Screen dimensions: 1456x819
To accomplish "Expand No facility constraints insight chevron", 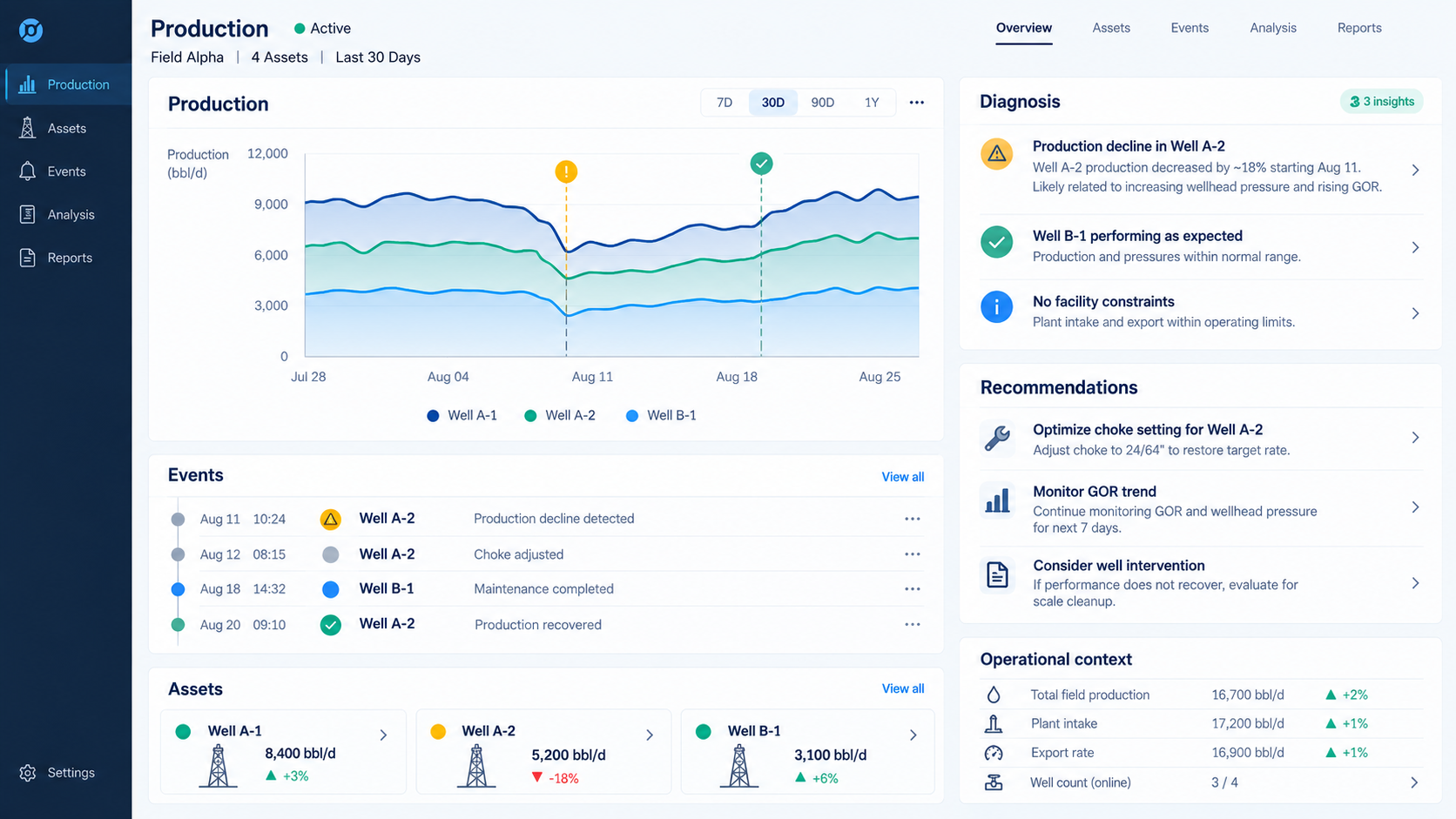I will [x=1415, y=313].
